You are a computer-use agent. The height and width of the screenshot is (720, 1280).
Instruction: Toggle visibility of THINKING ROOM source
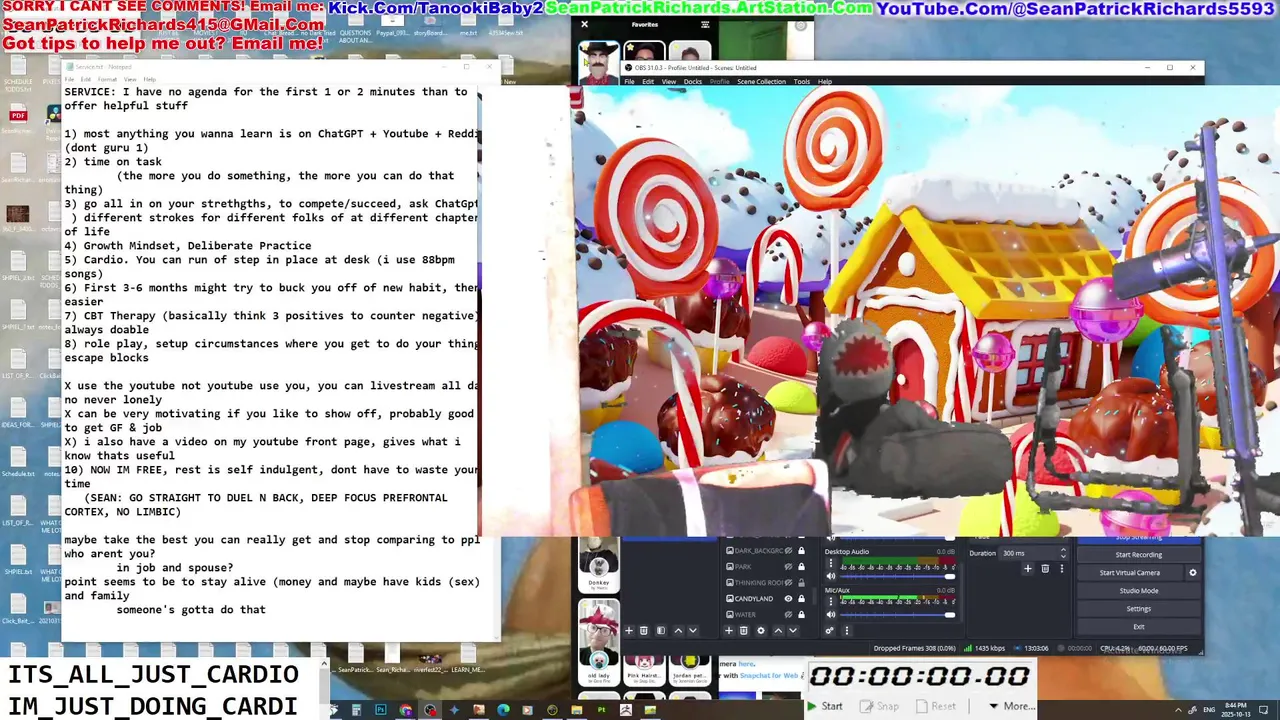coord(788,583)
